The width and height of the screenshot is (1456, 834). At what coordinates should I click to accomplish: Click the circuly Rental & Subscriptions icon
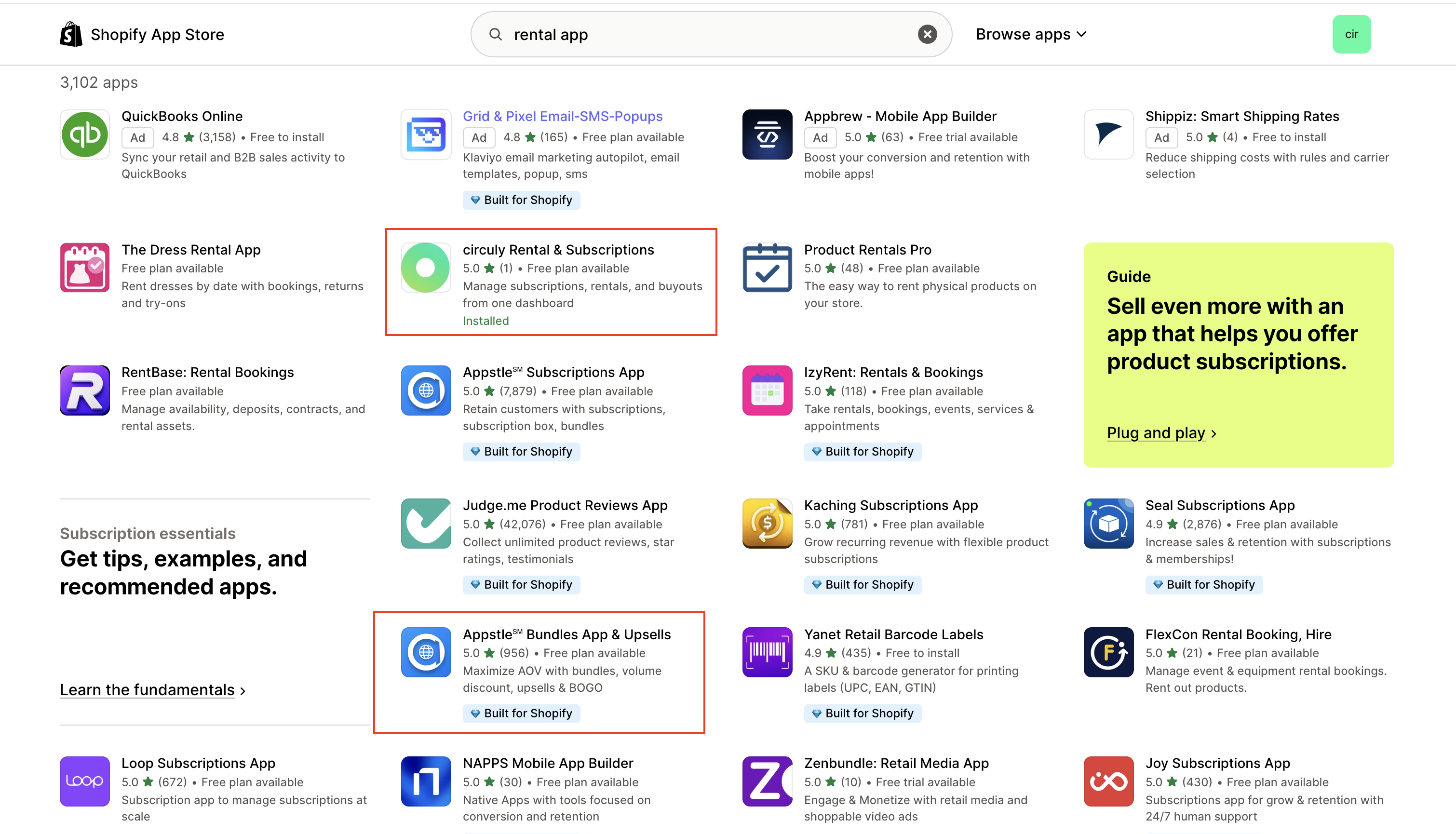tap(426, 268)
